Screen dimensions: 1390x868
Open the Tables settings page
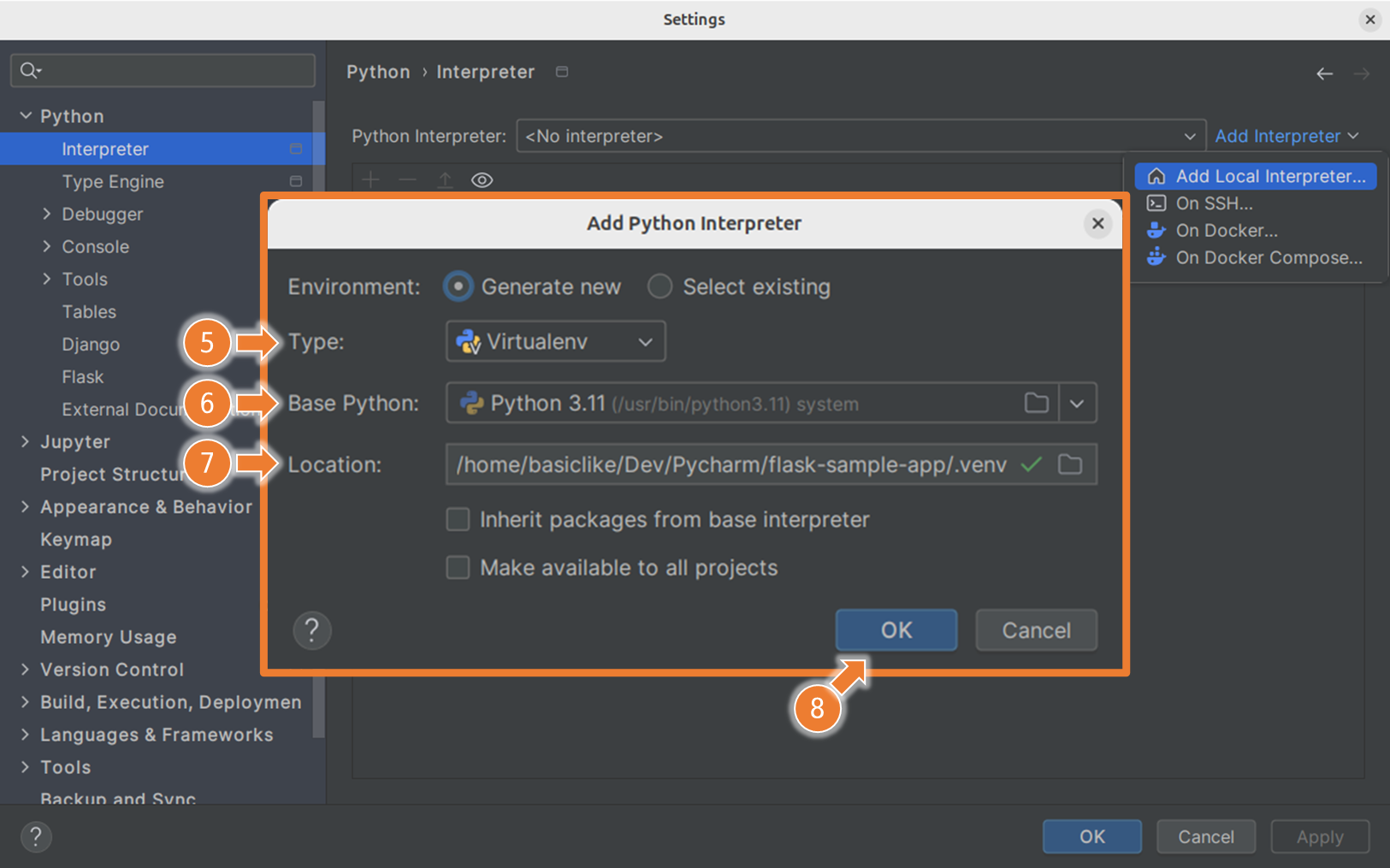89,311
